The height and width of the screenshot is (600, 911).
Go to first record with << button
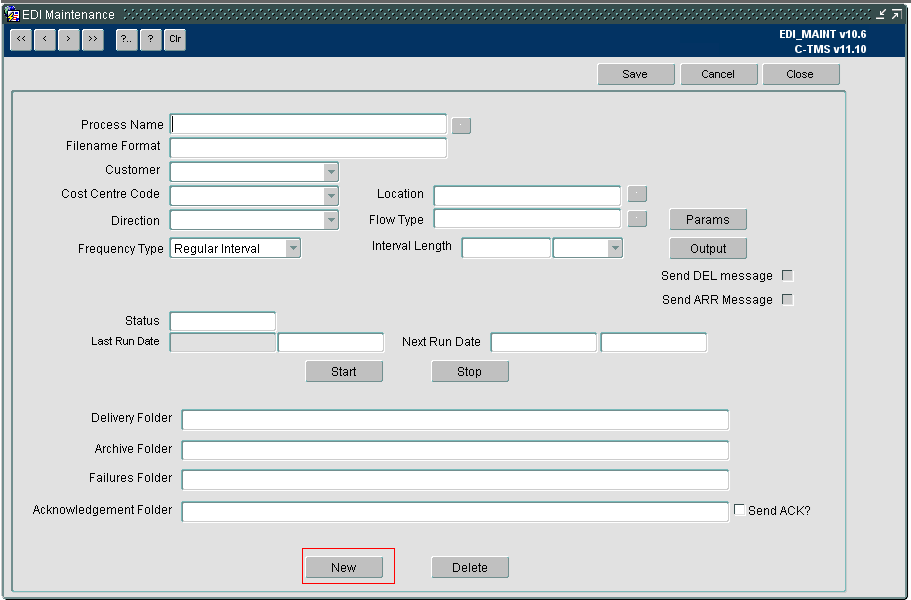(21, 39)
